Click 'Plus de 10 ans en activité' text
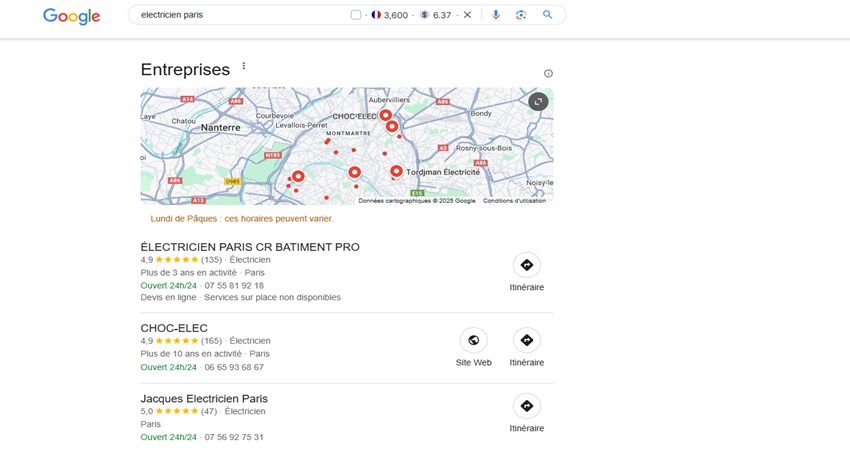850x450 pixels. click(x=191, y=353)
